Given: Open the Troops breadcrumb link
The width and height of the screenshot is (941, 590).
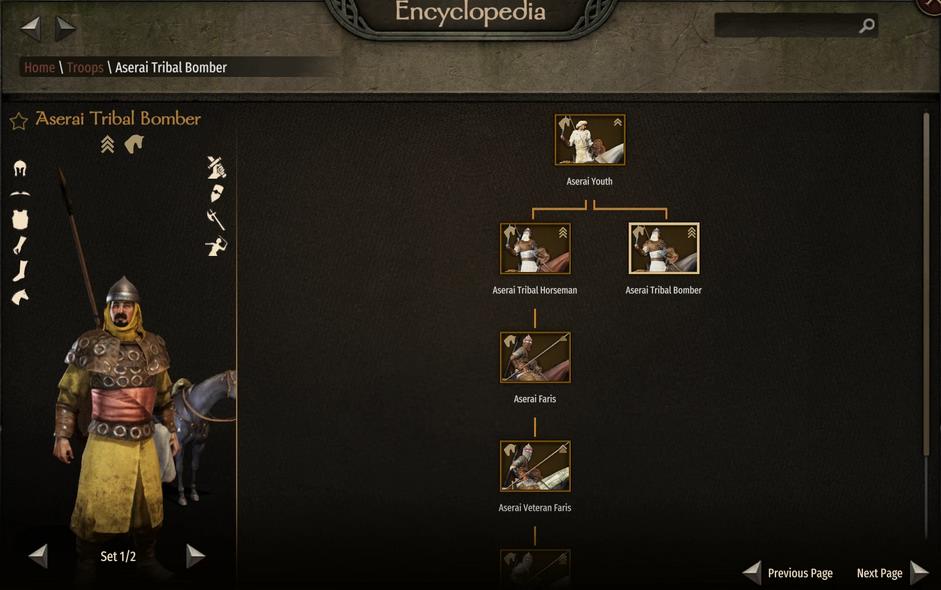Looking at the screenshot, I should click(85, 67).
